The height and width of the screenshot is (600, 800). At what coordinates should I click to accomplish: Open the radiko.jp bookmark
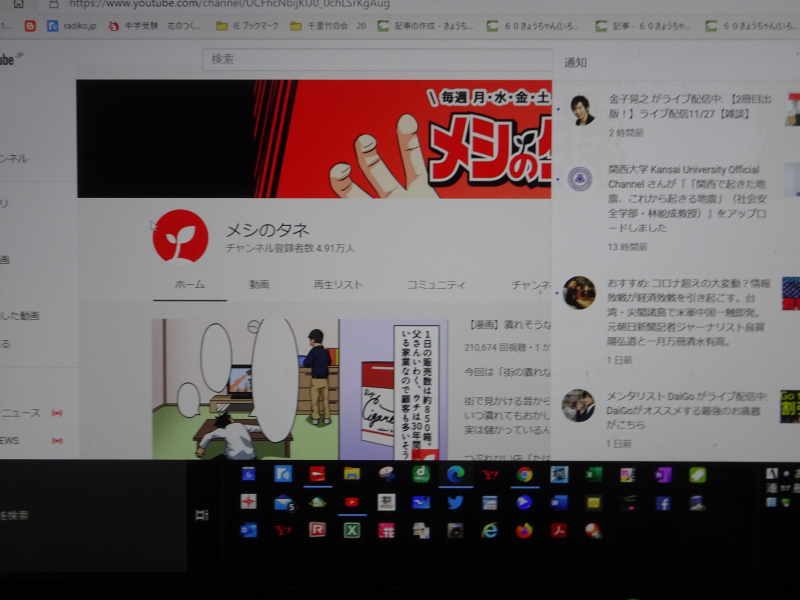click(x=72, y=26)
